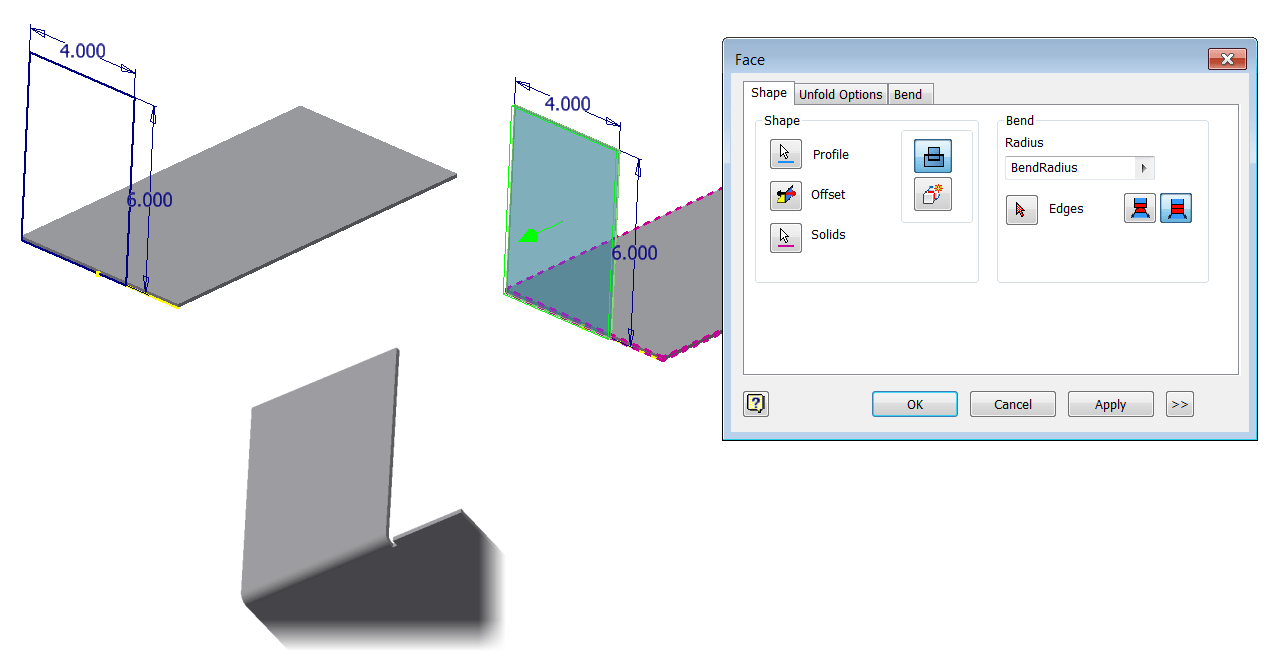This screenshot has height=665, width=1276.
Task: Open the BendRadius value flyout arrow
Action: tap(1146, 167)
